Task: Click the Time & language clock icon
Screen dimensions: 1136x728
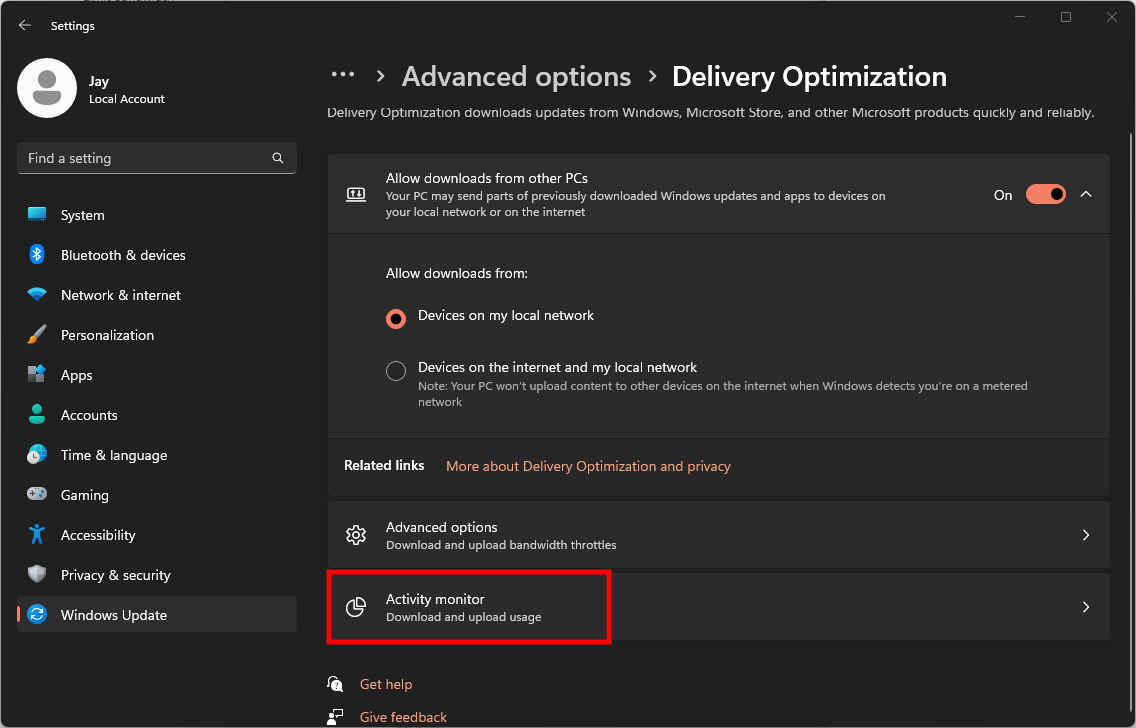Action: (37, 454)
